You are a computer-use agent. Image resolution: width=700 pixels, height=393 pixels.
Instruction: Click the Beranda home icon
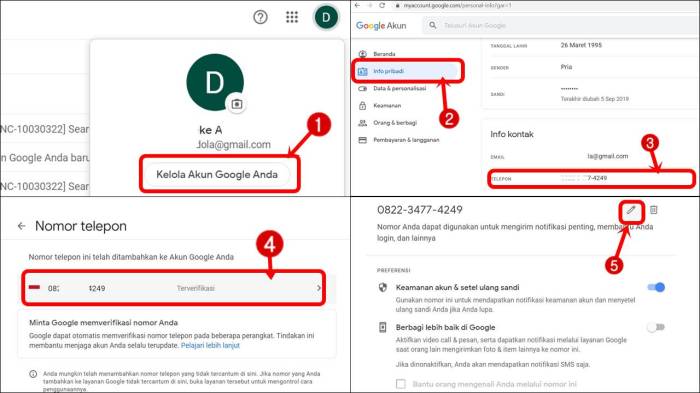pos(362,54)
